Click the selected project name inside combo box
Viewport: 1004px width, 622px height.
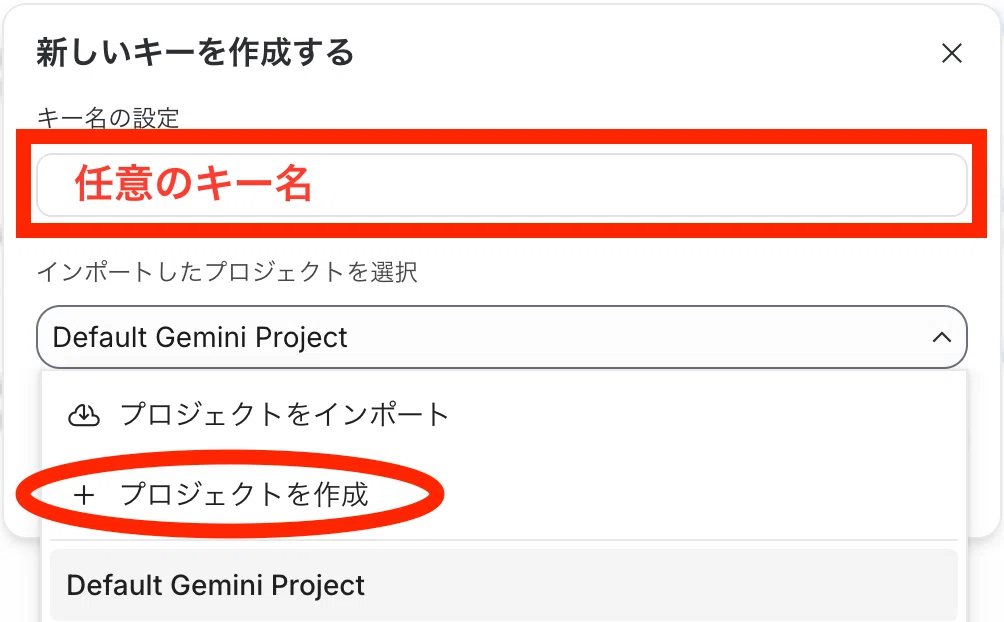click(x=200, y=338)
